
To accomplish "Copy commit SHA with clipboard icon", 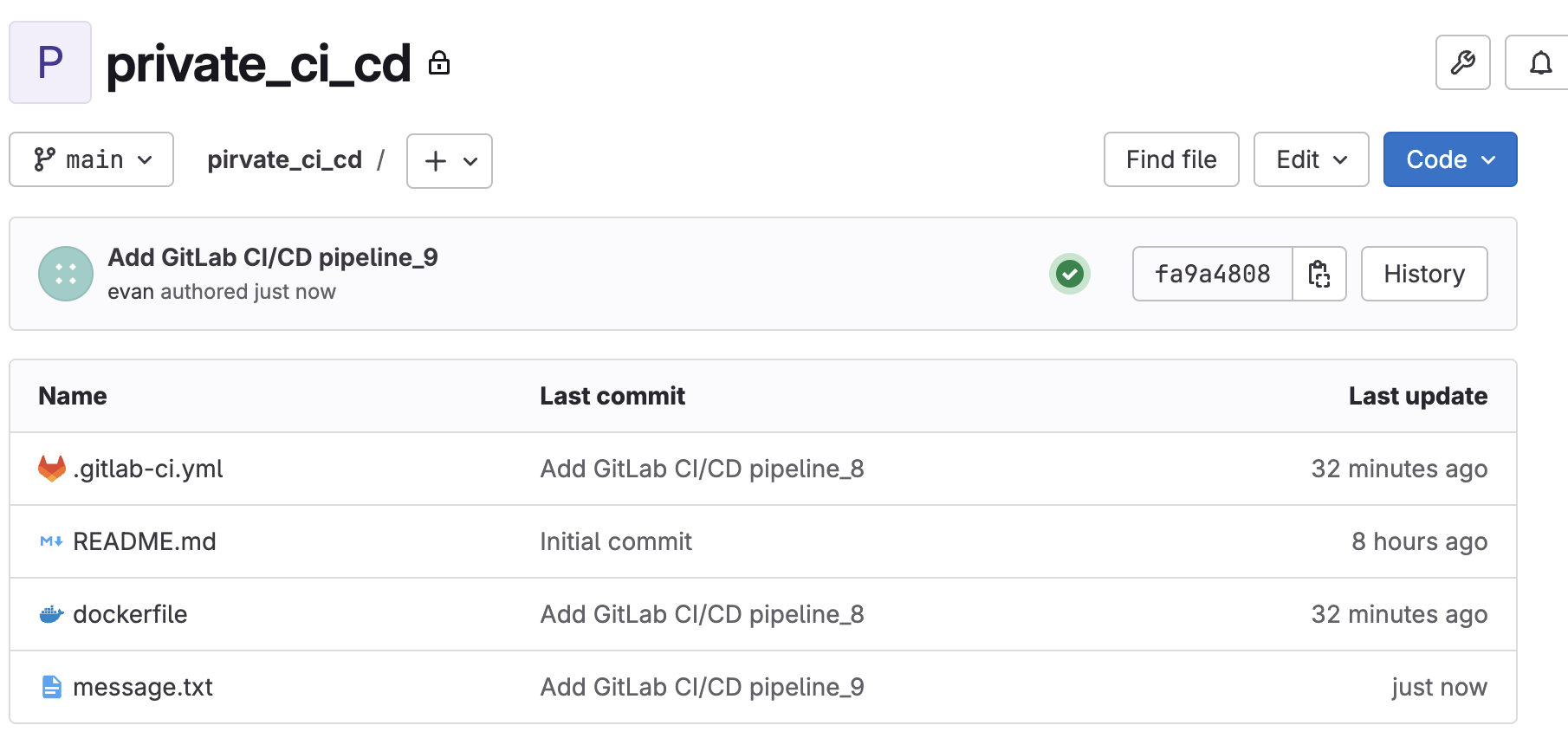I will [x=1319, y=274].
